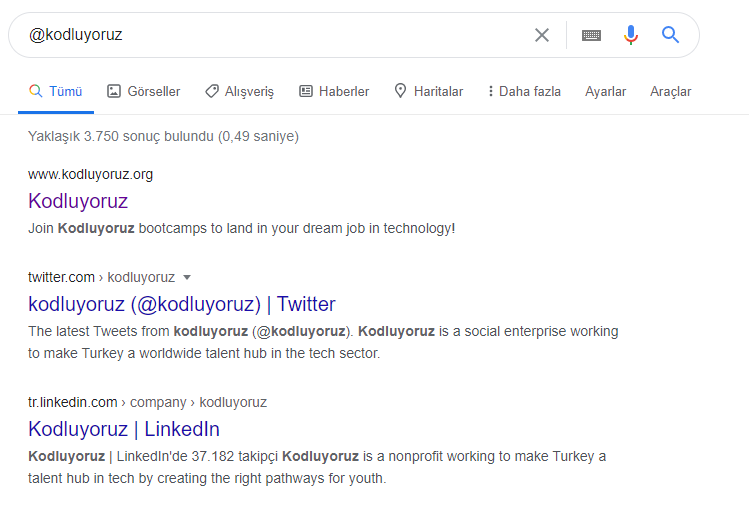The height and width of the screenshot is (509, 749).
Task: Open the Kodluyoruz | LinkedIn result
Action: pyautogui.click(x=124, y=429)
